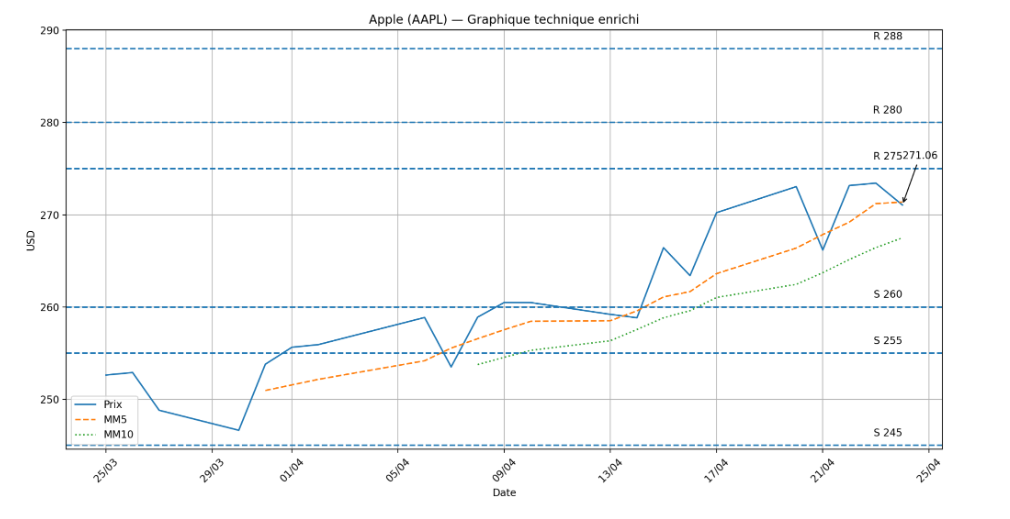The image size is (1010, 519).
Task: Click the "250" y-axis tick label
Action: [x=50, y=399]
